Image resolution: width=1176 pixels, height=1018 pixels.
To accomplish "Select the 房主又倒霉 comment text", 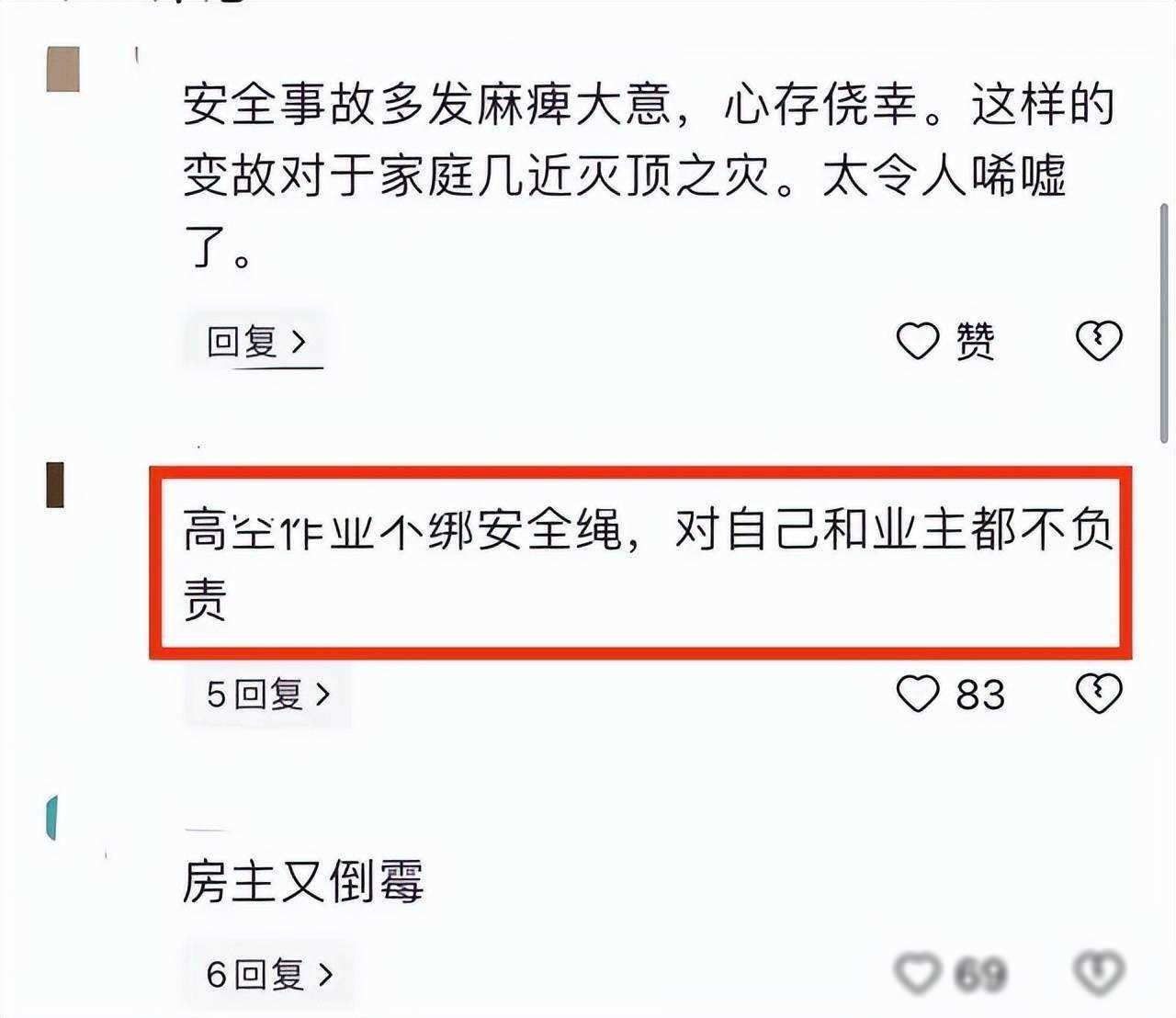I will click(x=303, y=882).
